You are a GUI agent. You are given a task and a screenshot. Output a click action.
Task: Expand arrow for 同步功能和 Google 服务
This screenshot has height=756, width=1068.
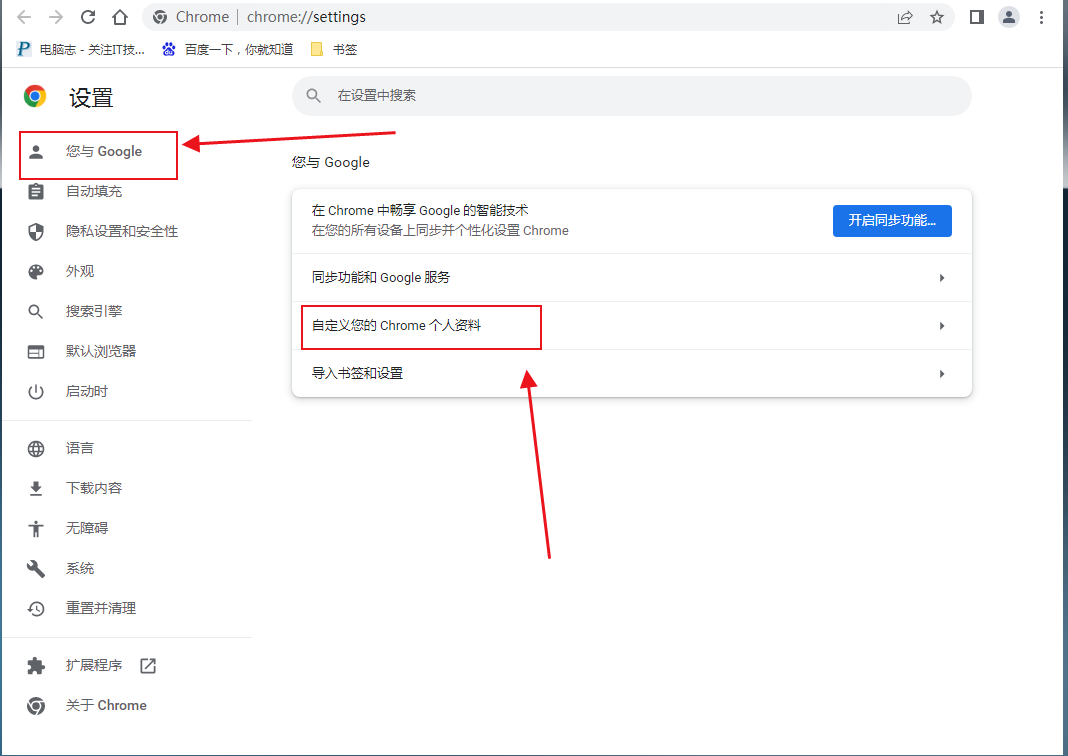tap(941, 278)
